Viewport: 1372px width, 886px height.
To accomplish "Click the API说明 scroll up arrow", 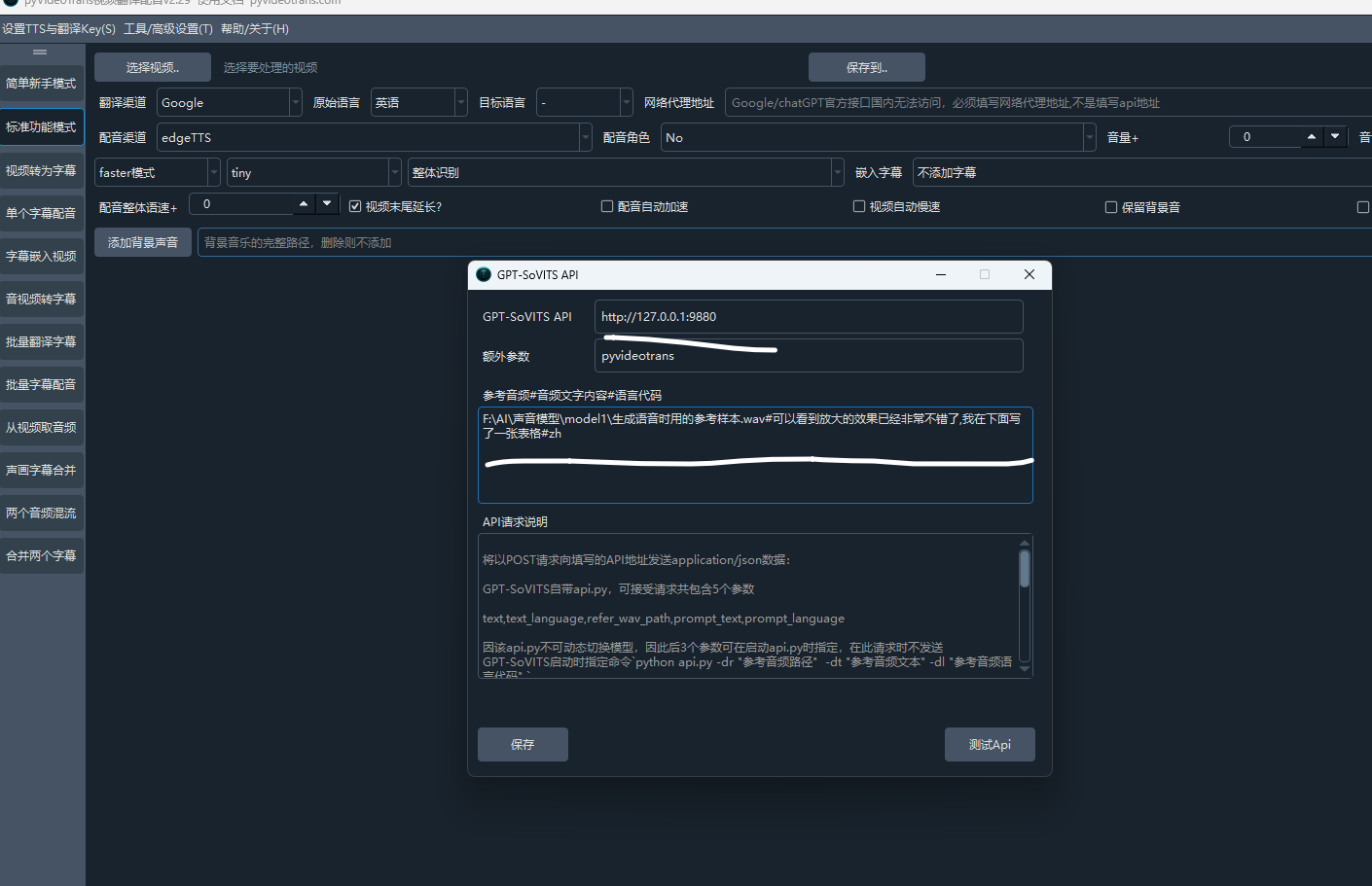I will tap(1025, 543).
